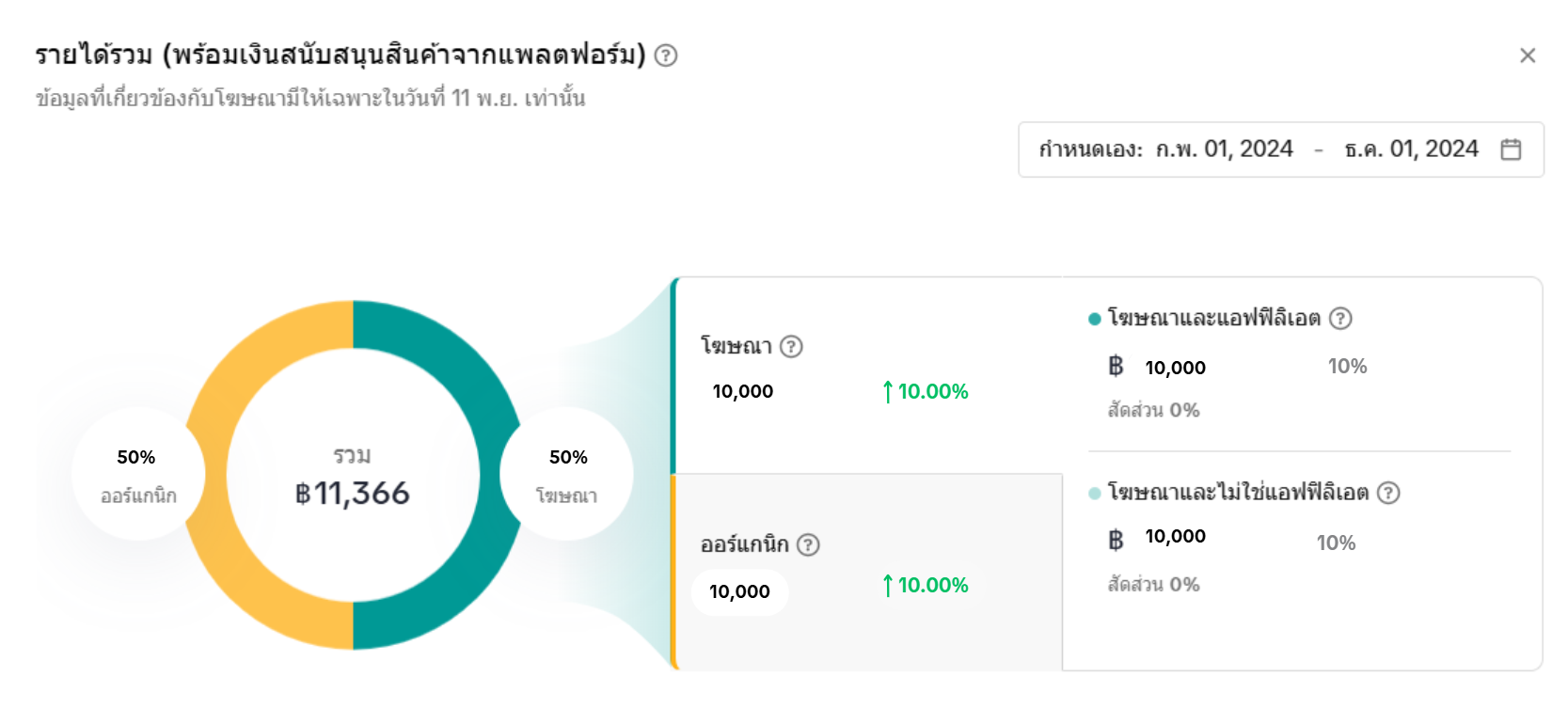The image size is (1568, 708).
Task: Close the revenue breakdown dialog
Action: [1528, 55]
